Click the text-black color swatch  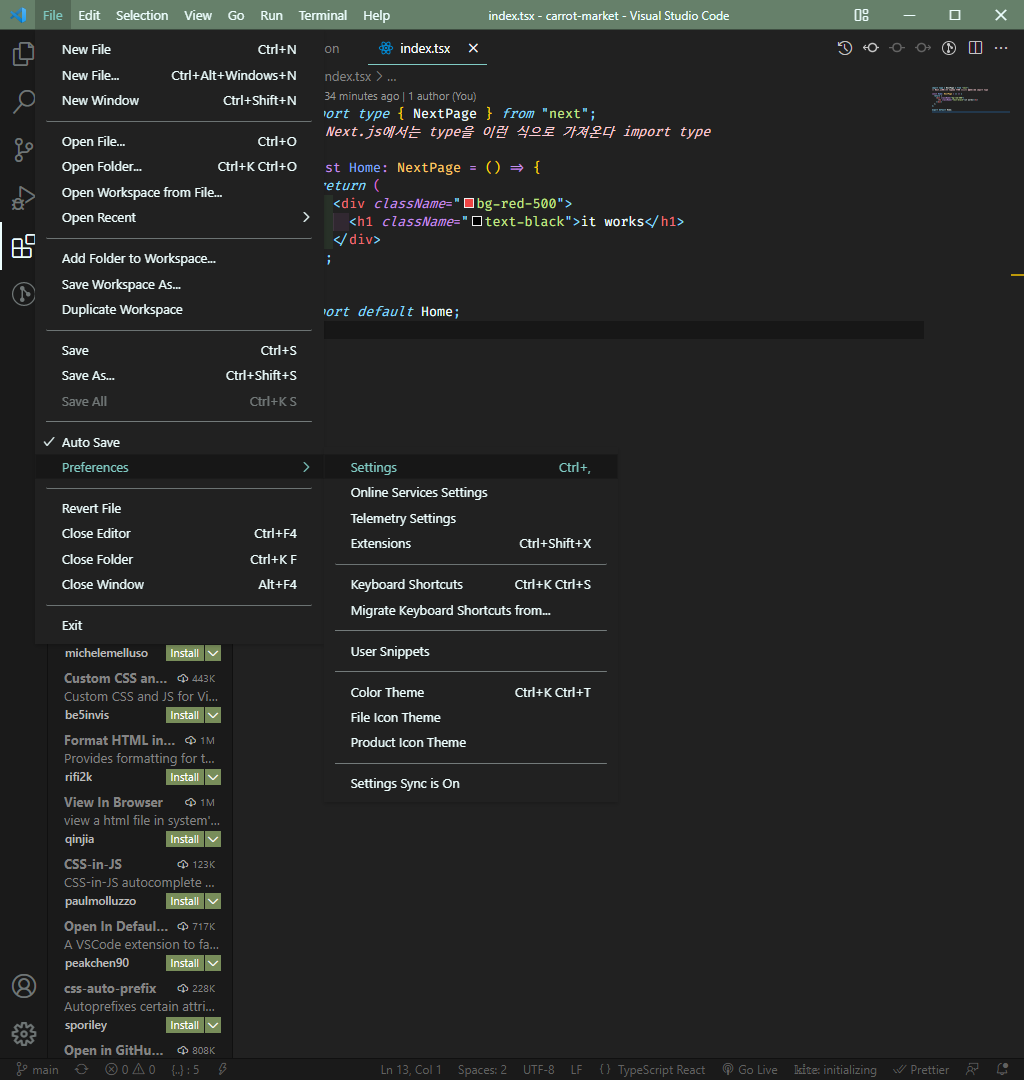[477, 221]
